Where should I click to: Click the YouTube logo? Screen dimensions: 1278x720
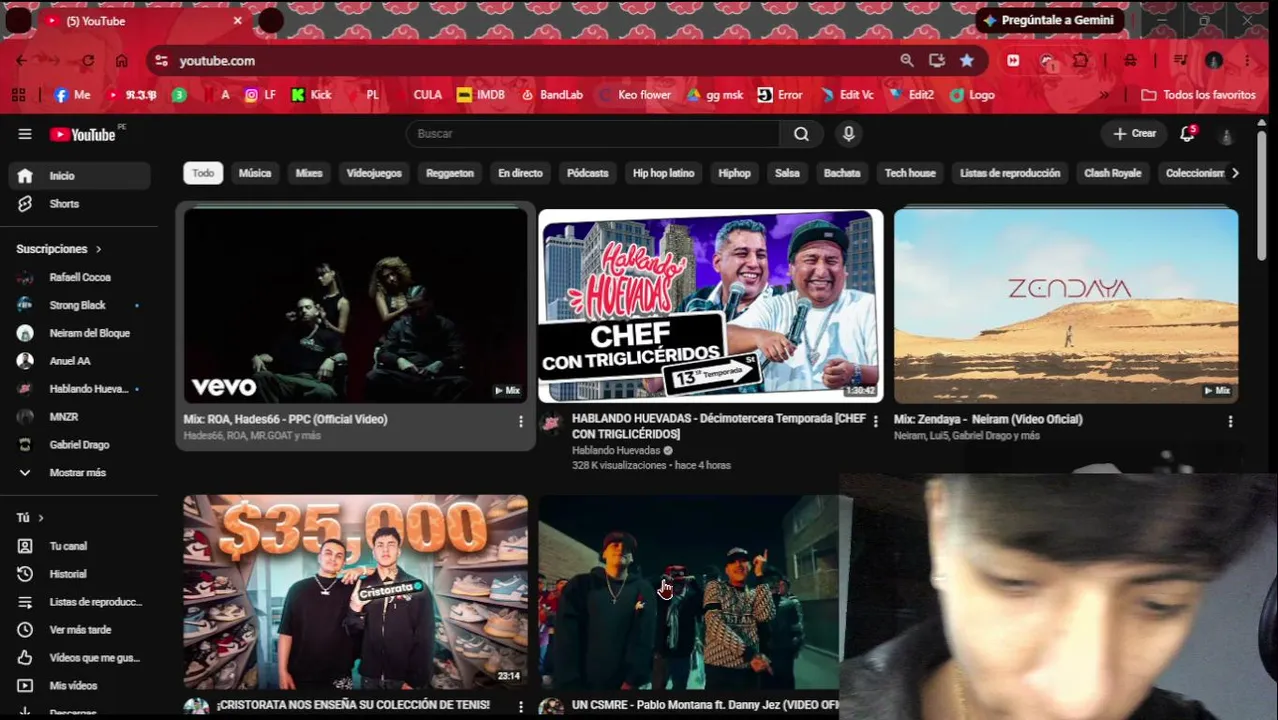83,134
